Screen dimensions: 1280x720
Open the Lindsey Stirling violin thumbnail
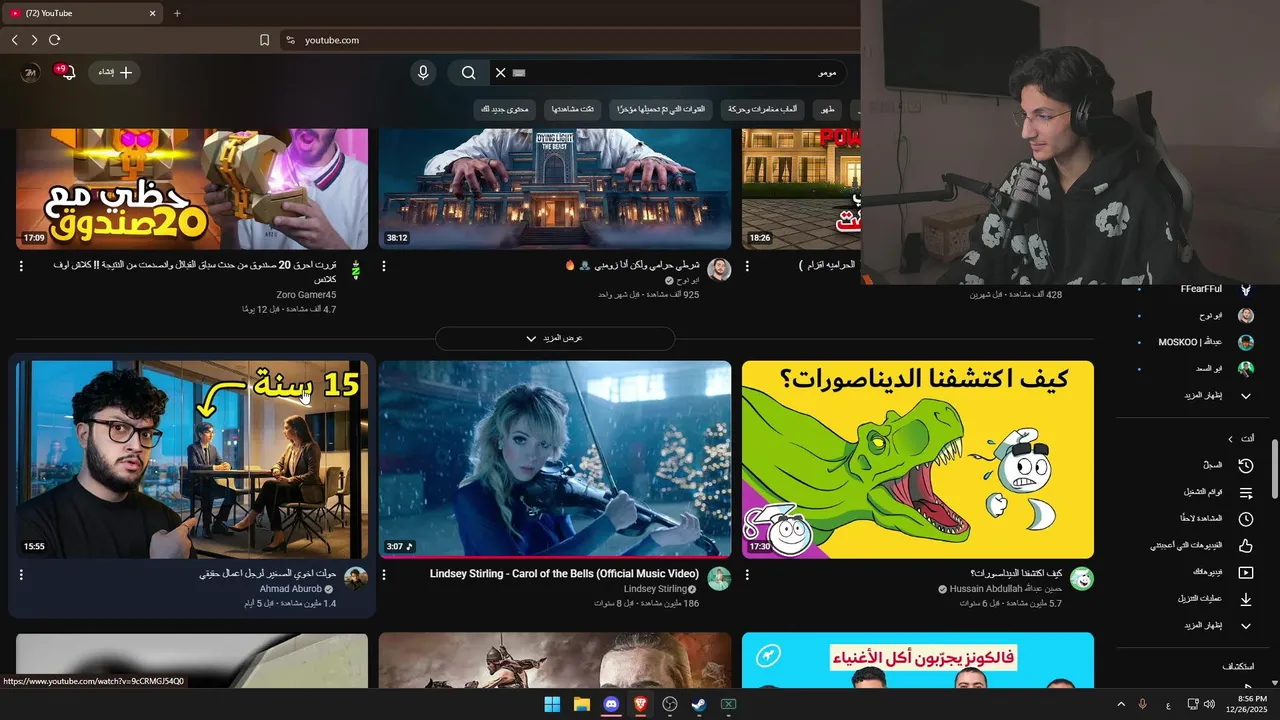click(x=555, y=459)
